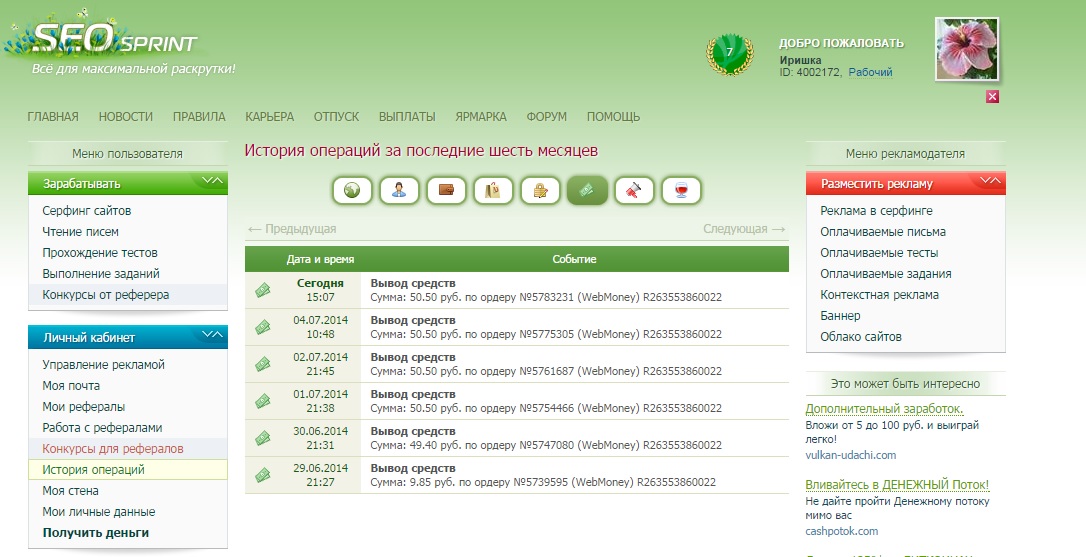Click the Рабочий status link
The height and width of the screenshot is (557, 1086).
pyautogui.click(x=870, y=72)
